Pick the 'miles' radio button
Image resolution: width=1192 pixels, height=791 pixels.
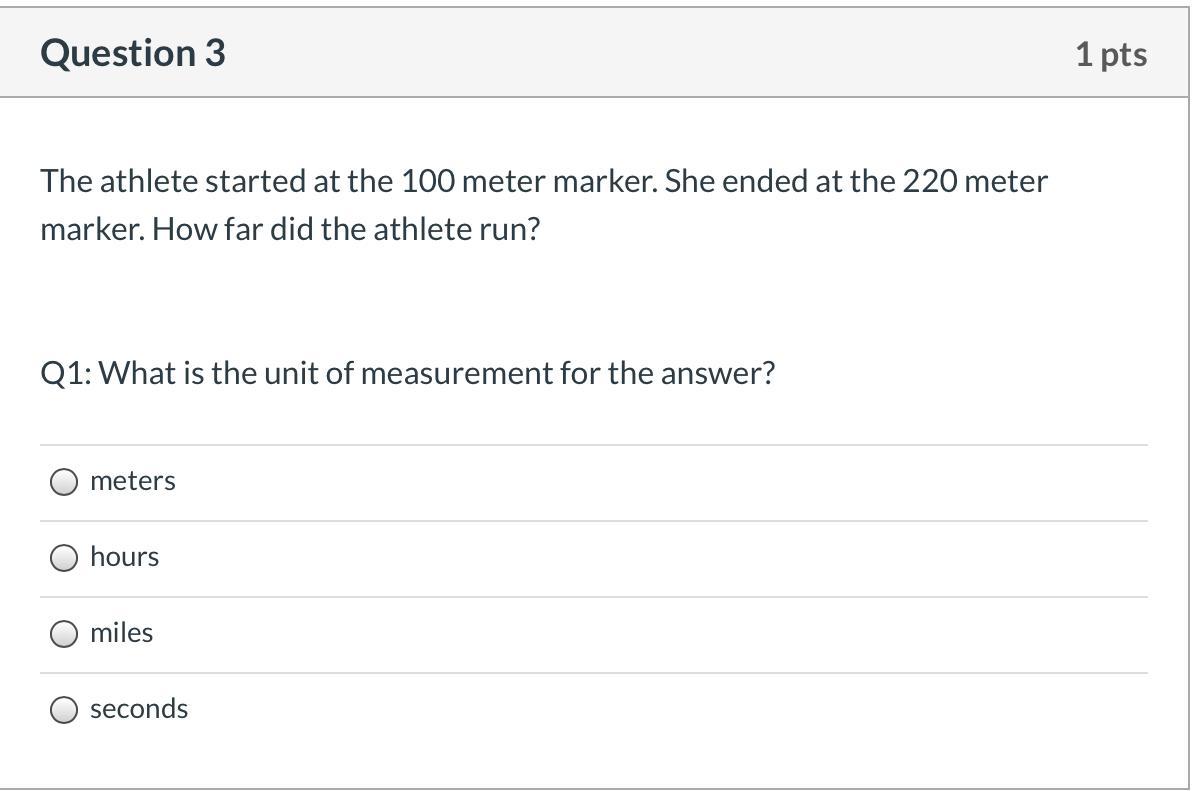pos(64,634)
